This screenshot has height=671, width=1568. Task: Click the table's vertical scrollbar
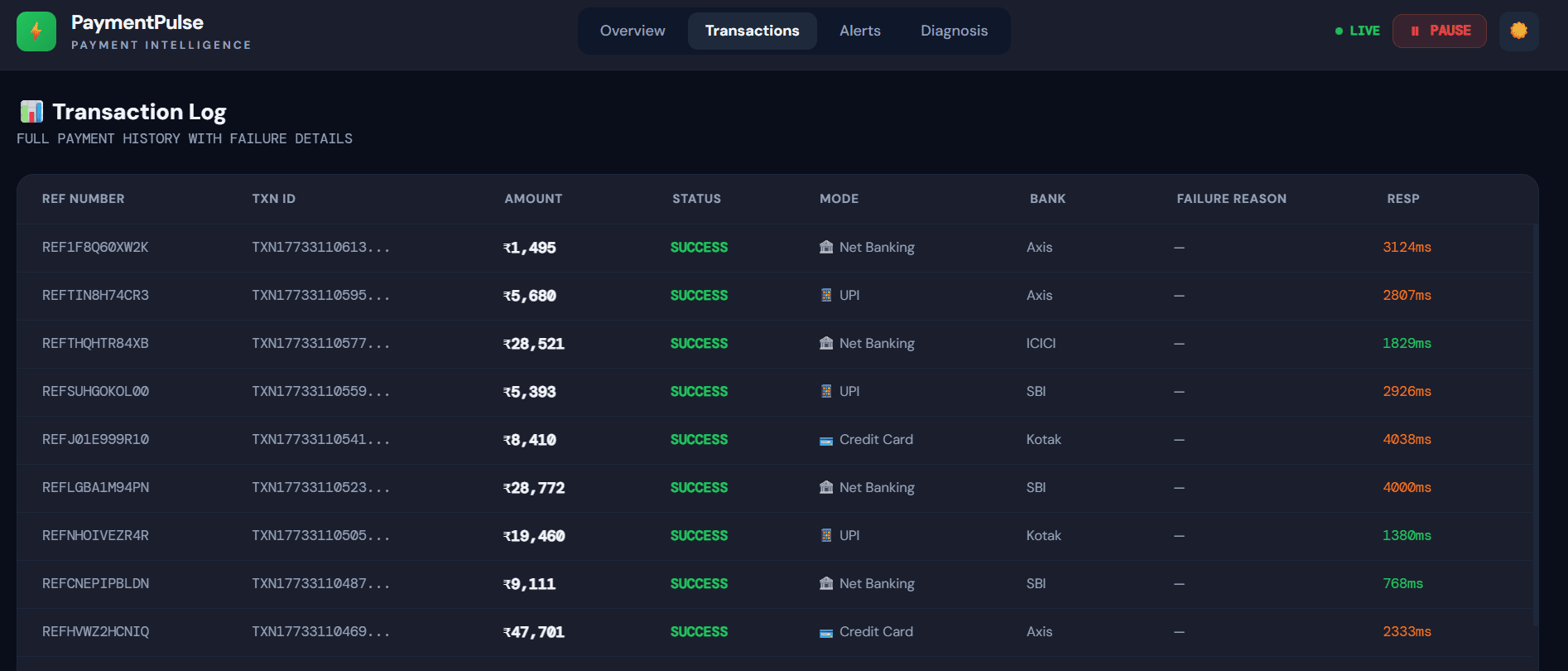pos(1534,424)
